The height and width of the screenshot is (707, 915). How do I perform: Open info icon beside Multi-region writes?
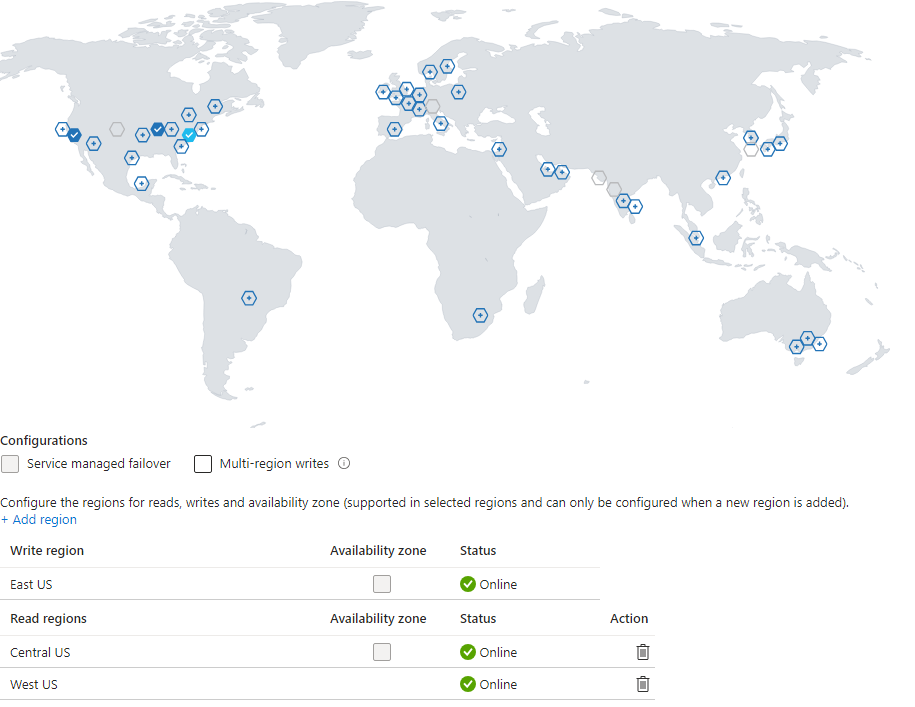pyautogui.click(x=344, y=464)
